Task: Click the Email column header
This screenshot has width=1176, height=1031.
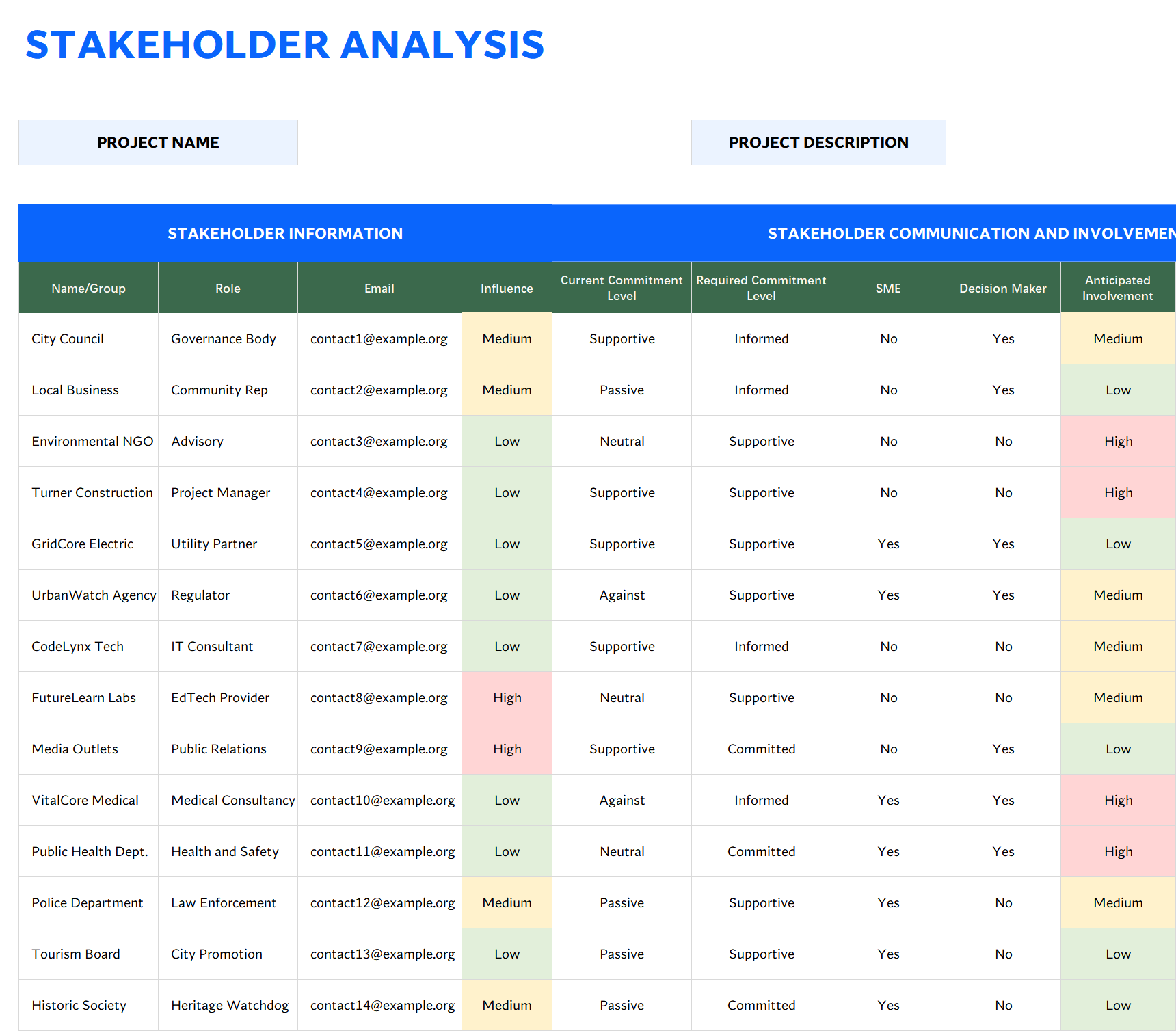Action: [379, 288]
